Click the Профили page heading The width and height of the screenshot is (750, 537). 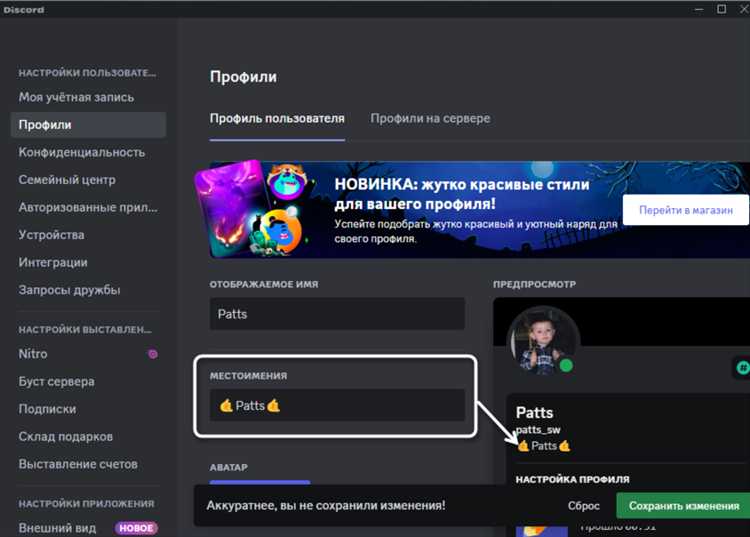(x=243, y=77)
